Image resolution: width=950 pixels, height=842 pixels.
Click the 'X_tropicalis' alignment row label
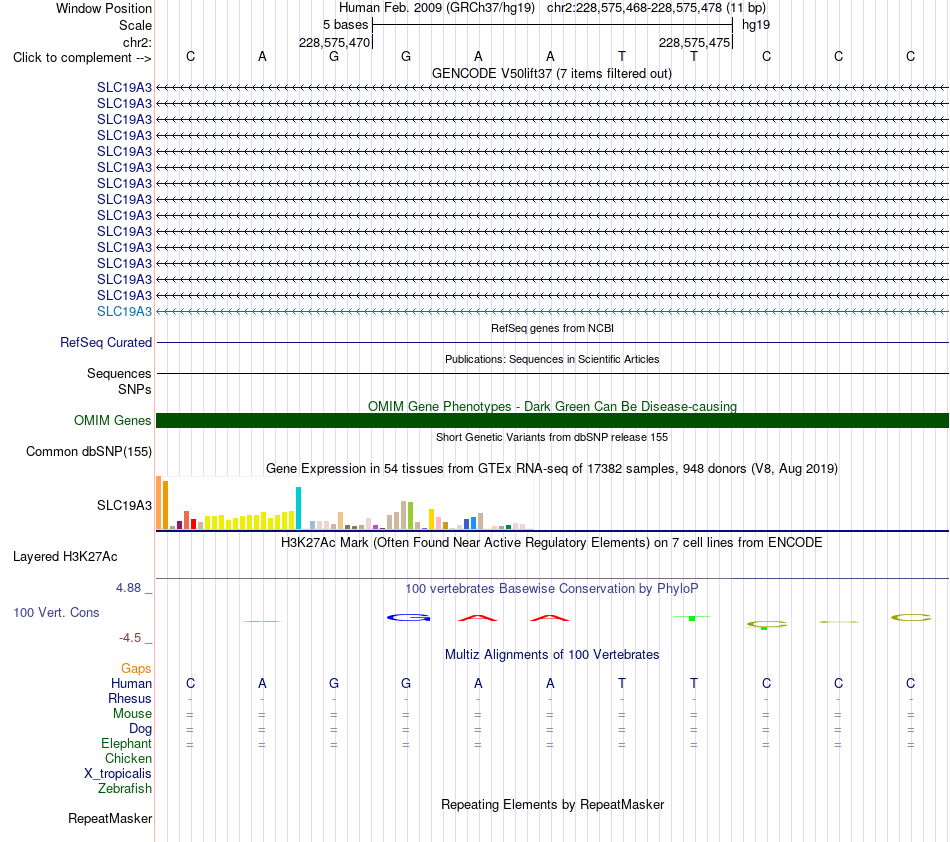pos(118,774)
